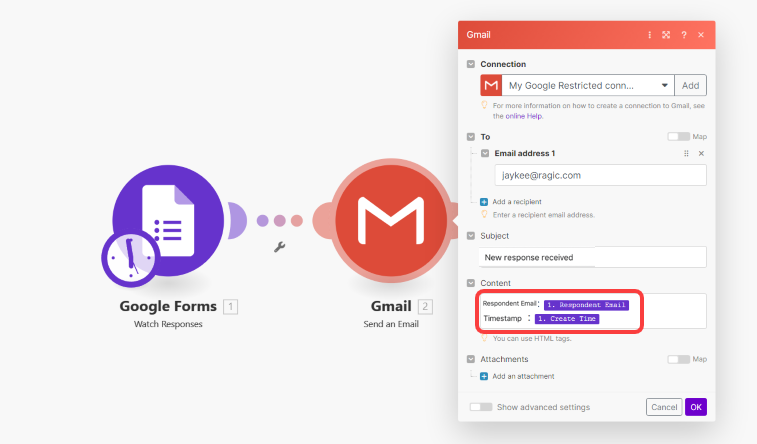Click the Watch Responses label

click(x=168, y=324)
